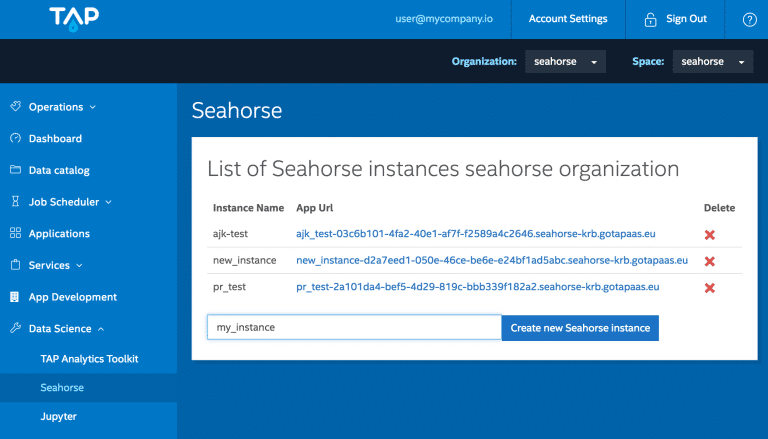Open the Space seahorse dropdown
768x439 pixels.
pyautogui.click(x=713, y=62)
